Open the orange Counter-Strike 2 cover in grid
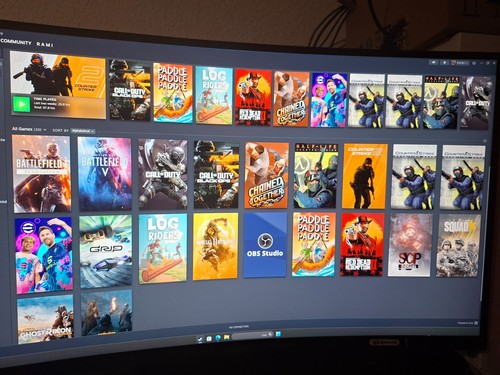500x375 pixels. click(x=365, y=176)
